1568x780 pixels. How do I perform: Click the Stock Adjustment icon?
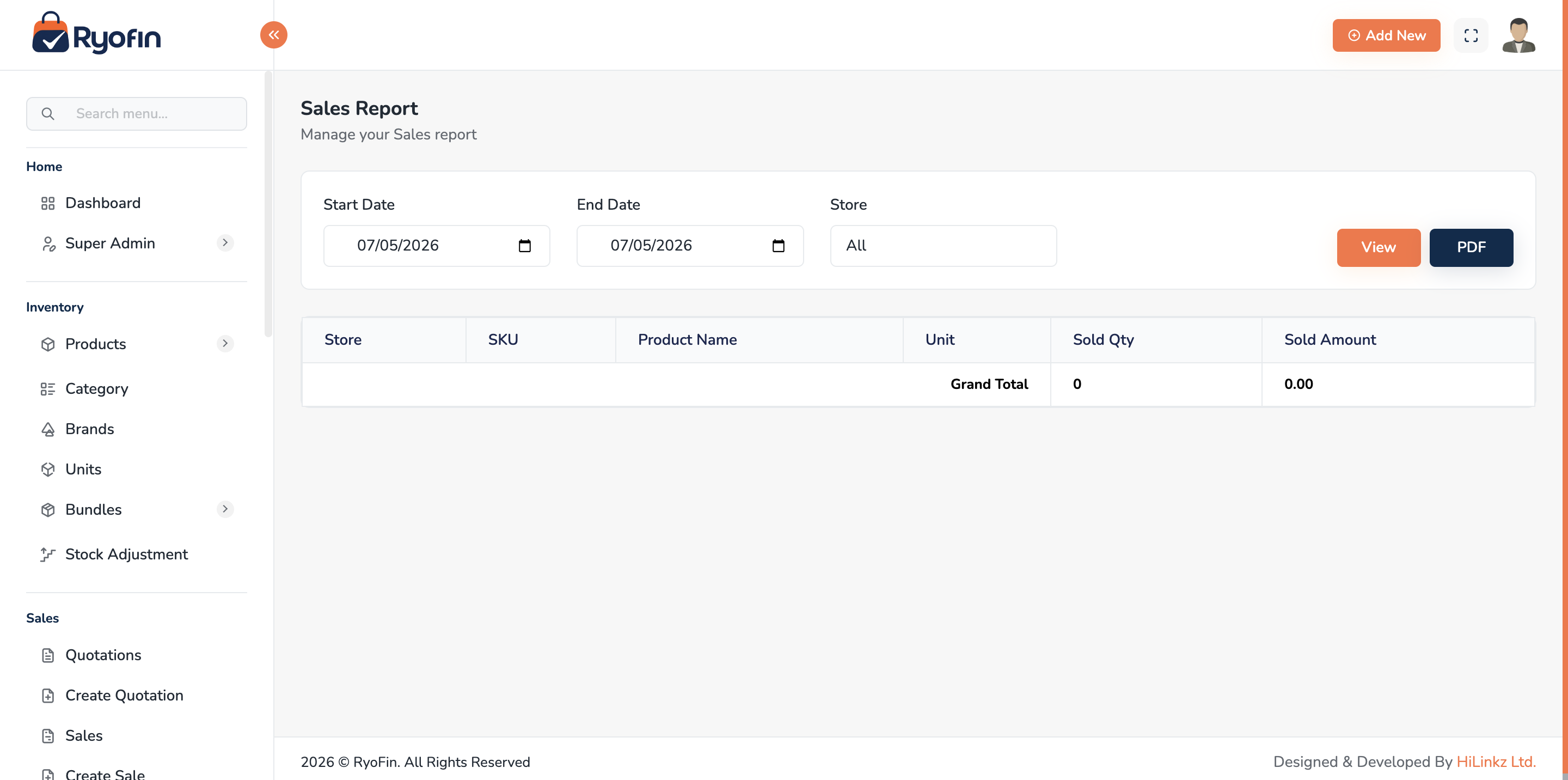coord(48,554)
